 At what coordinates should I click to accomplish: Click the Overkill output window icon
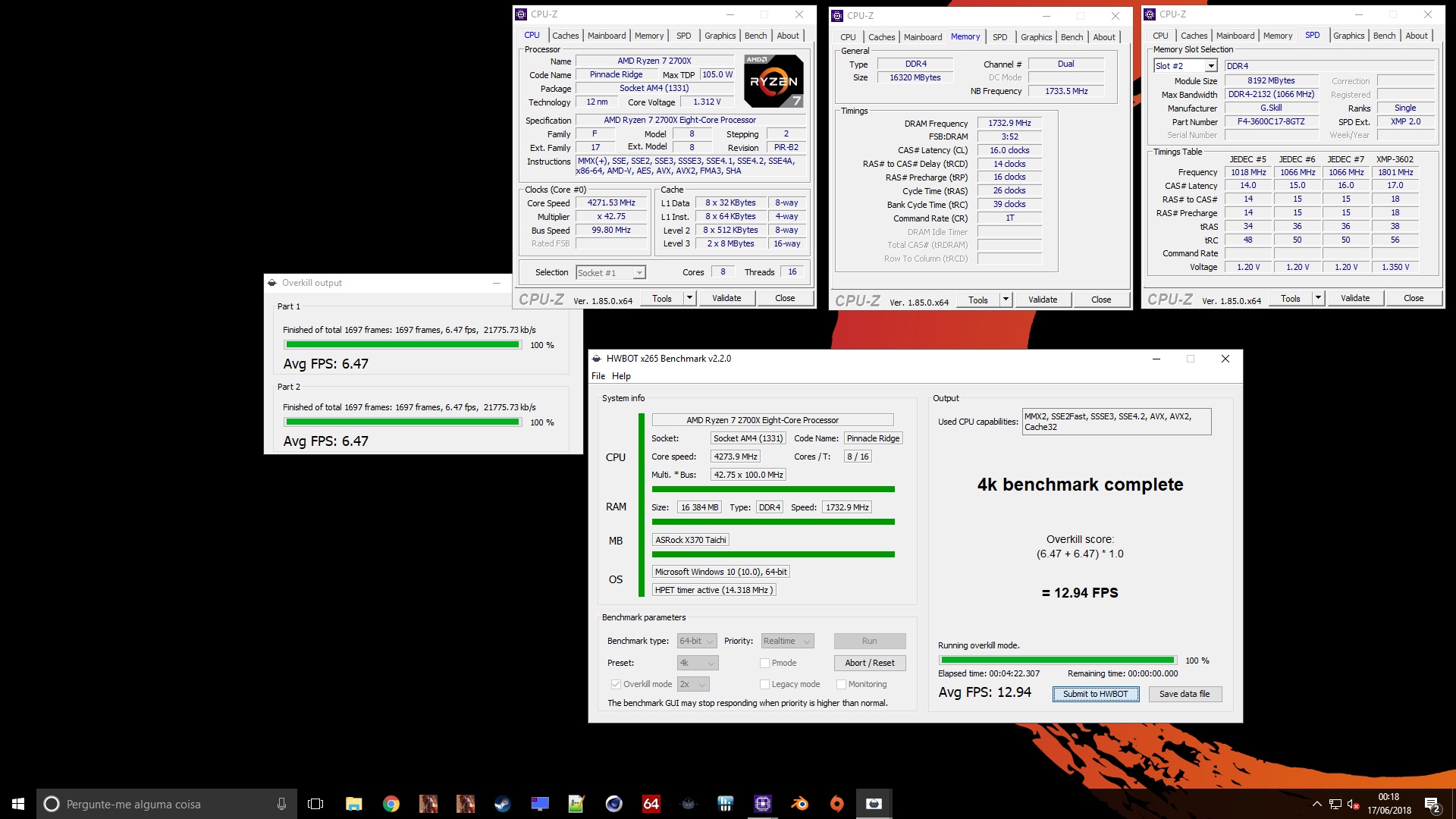(x=272, y=283)
